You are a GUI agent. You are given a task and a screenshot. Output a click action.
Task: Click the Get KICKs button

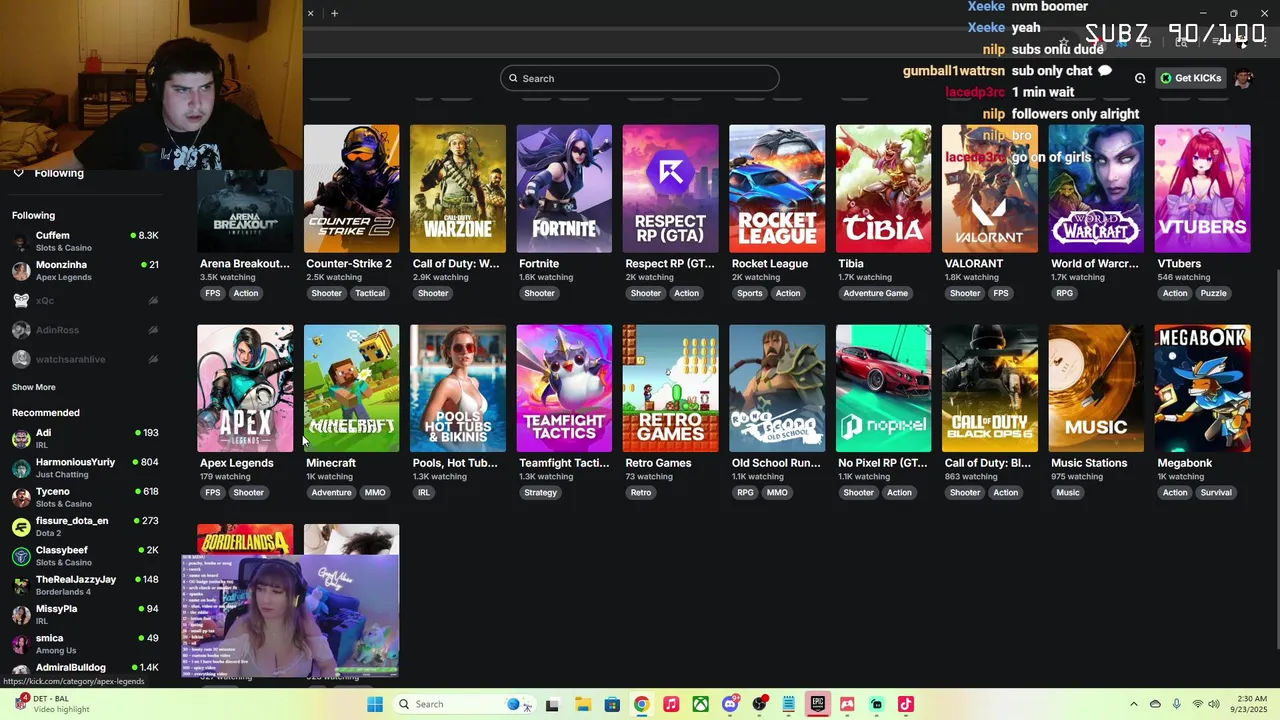[x=1191, y=78]
